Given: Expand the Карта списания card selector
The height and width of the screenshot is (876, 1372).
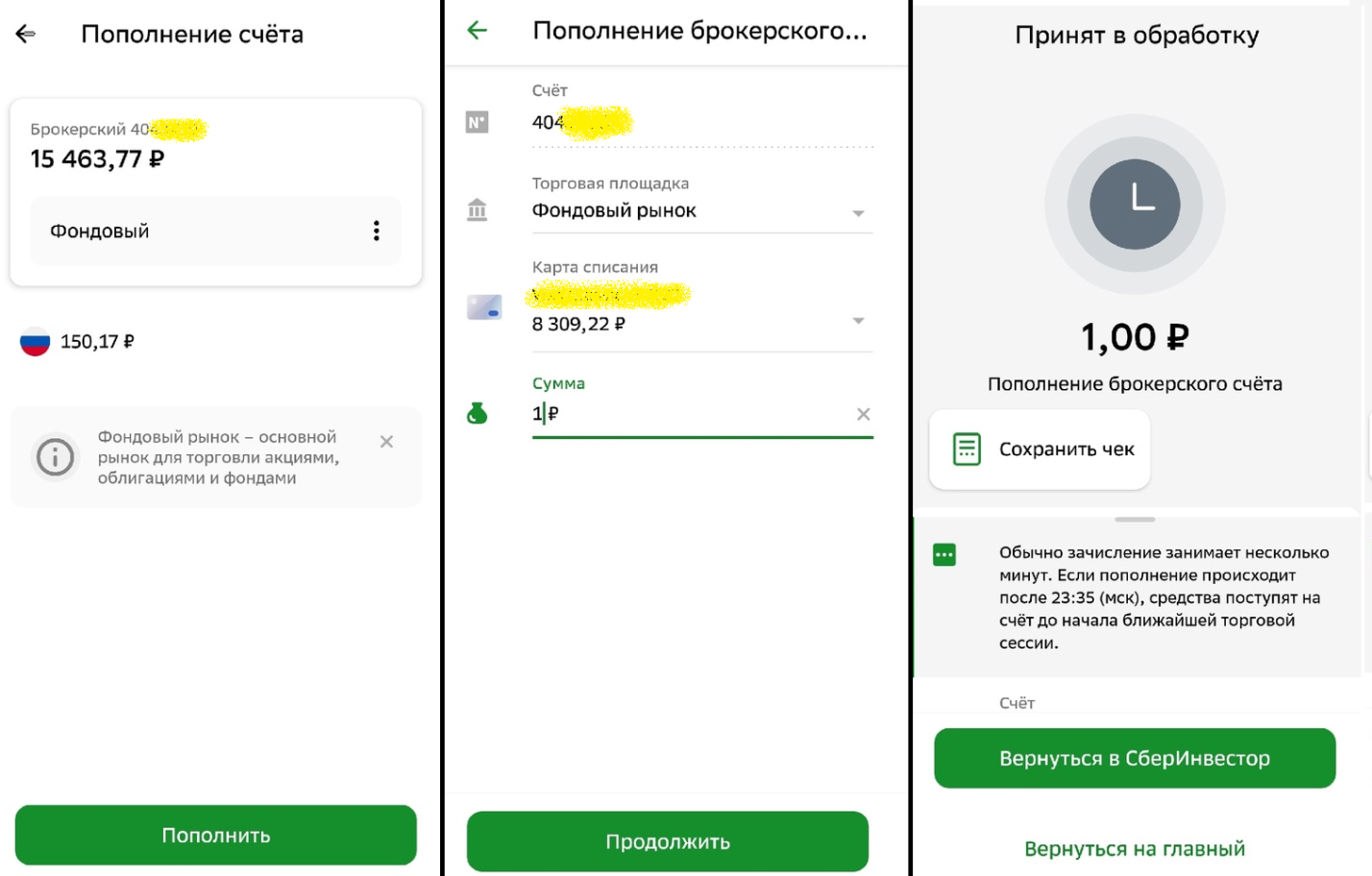Looking at the screenshot, I should click(x=859, y=321).
